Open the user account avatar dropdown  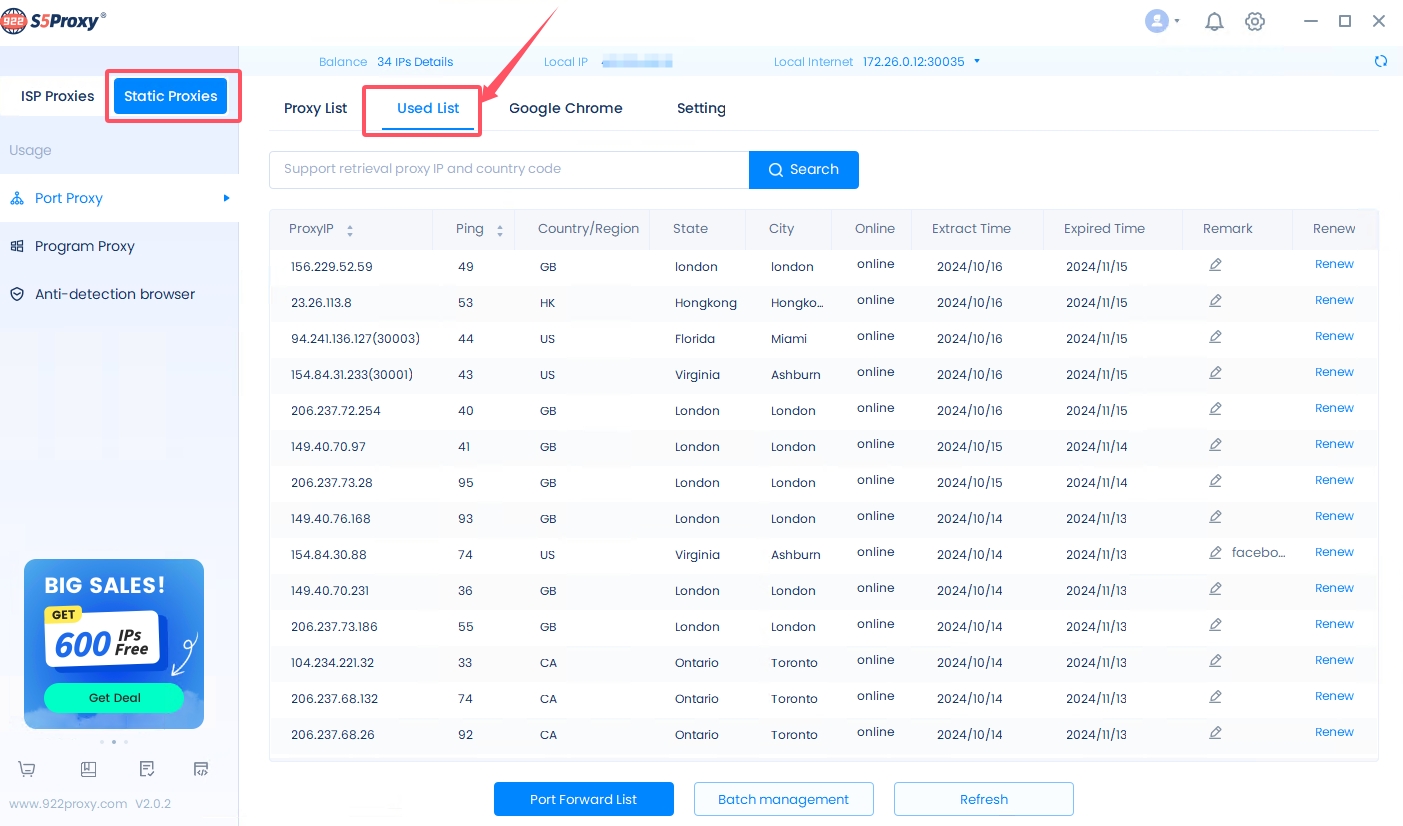tap(1162, 21)
